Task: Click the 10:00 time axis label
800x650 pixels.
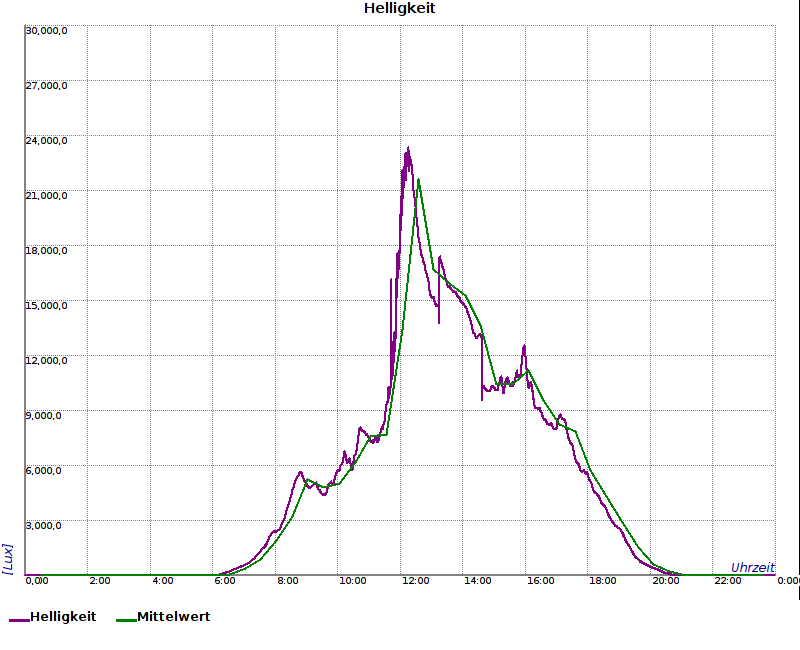Action: pos(353,581)
